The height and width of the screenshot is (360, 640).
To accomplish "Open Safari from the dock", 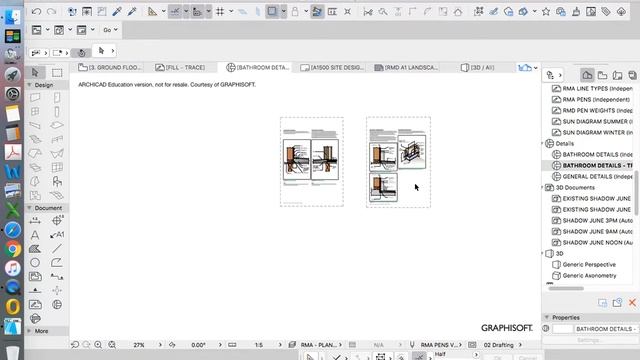I will (x=13, y=230).
